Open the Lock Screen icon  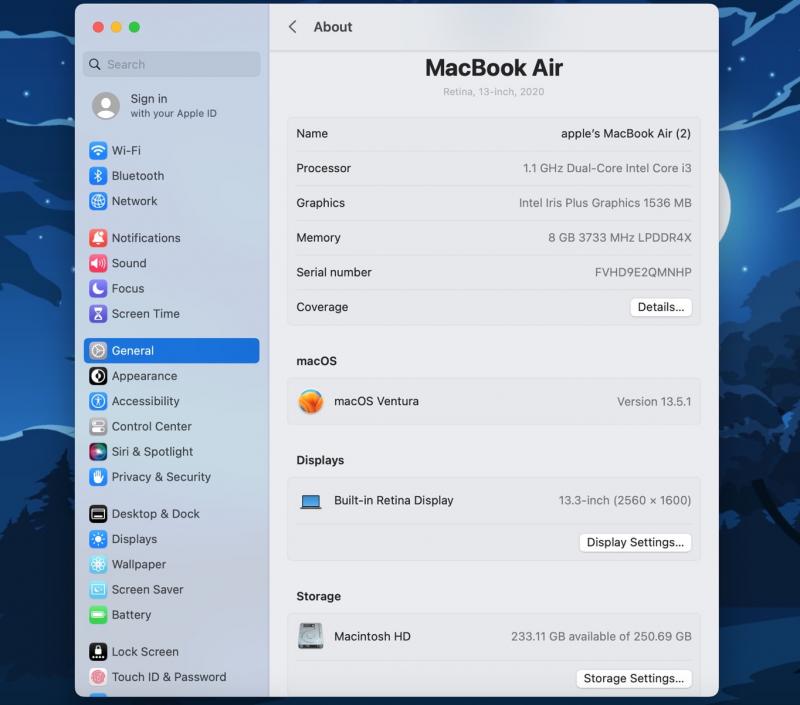click(x=98, y=651)
